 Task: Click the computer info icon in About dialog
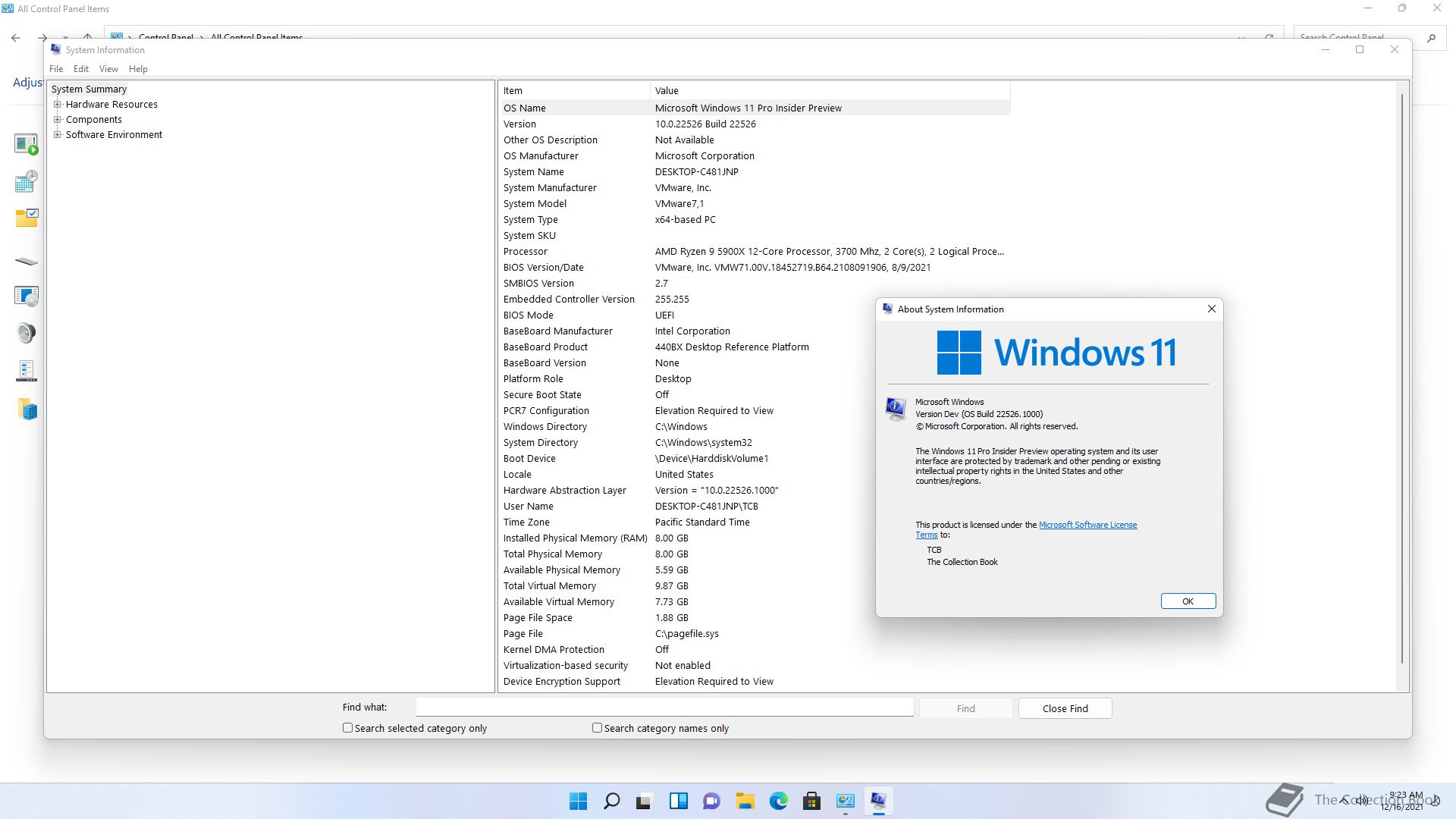[x=896, y=408]
